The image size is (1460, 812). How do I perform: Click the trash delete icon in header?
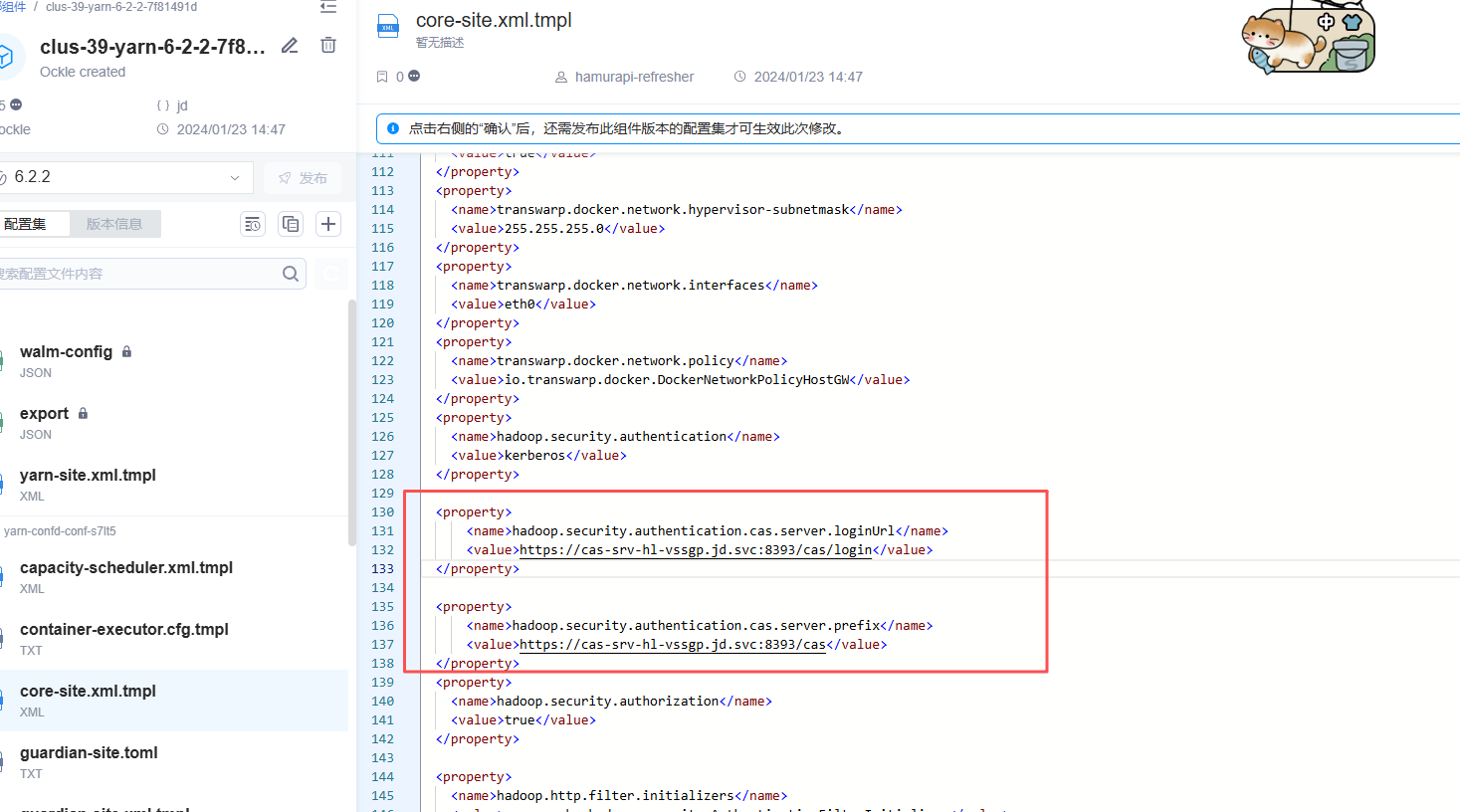[x=328, y=45]
